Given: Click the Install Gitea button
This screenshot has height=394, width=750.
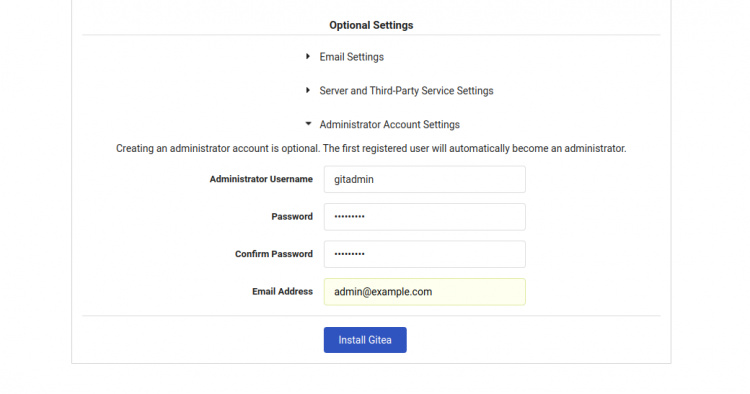Looking at the screenshot, I should 365,340.
